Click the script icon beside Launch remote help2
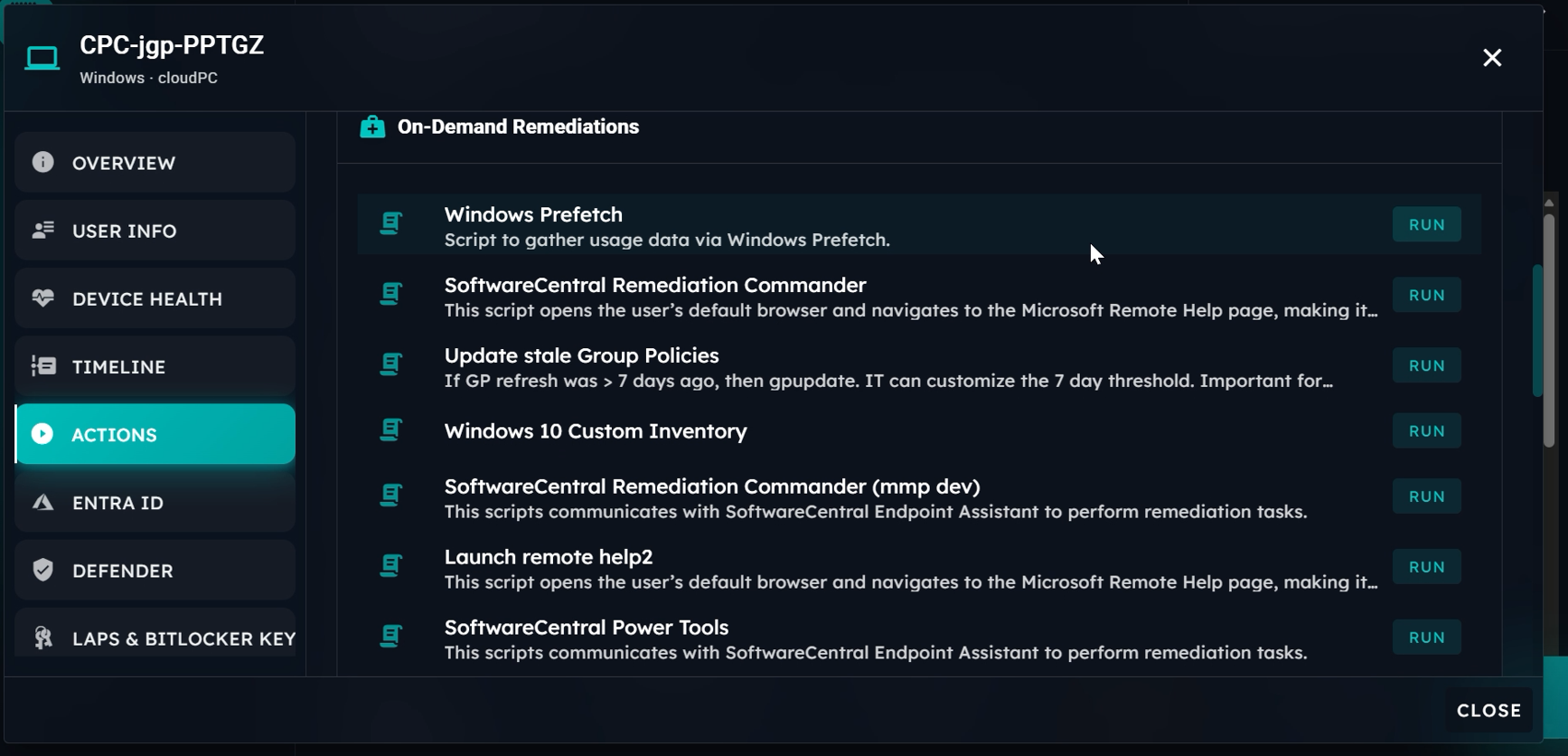The image size is (1568, 756). pyautogui.click(x=390, y=566)
